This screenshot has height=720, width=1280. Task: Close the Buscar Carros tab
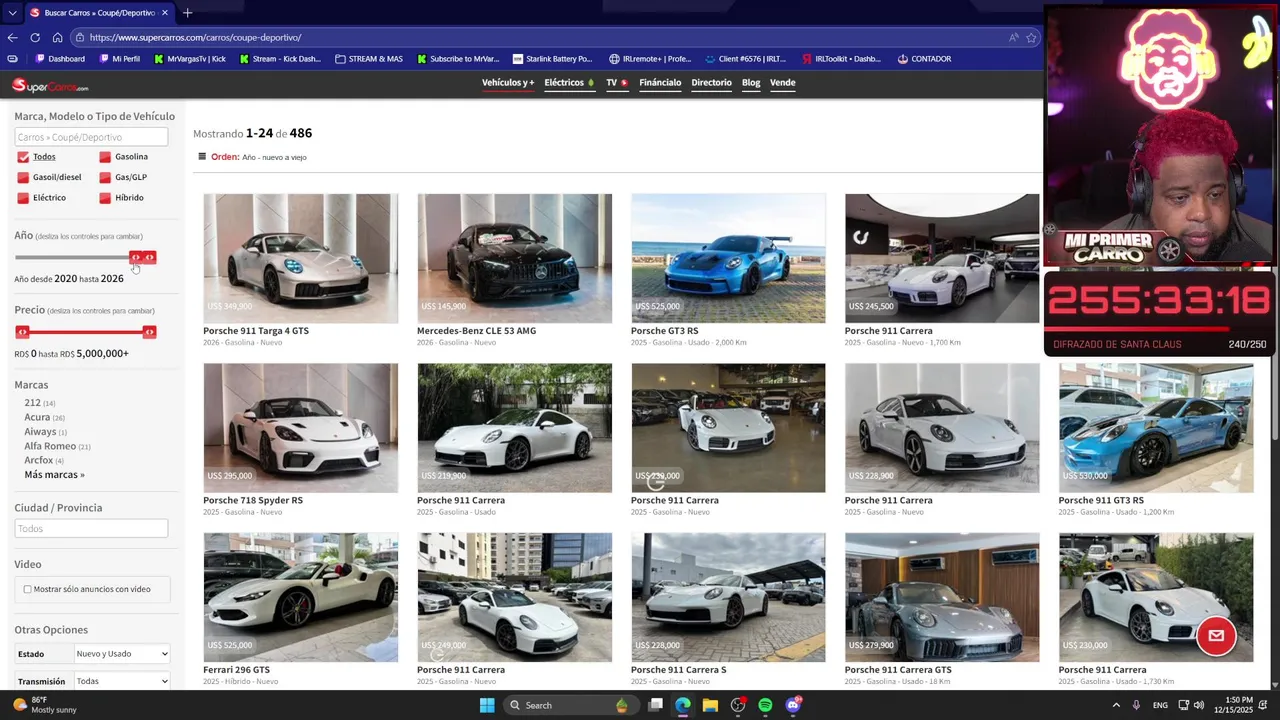(x=165, y=13)
